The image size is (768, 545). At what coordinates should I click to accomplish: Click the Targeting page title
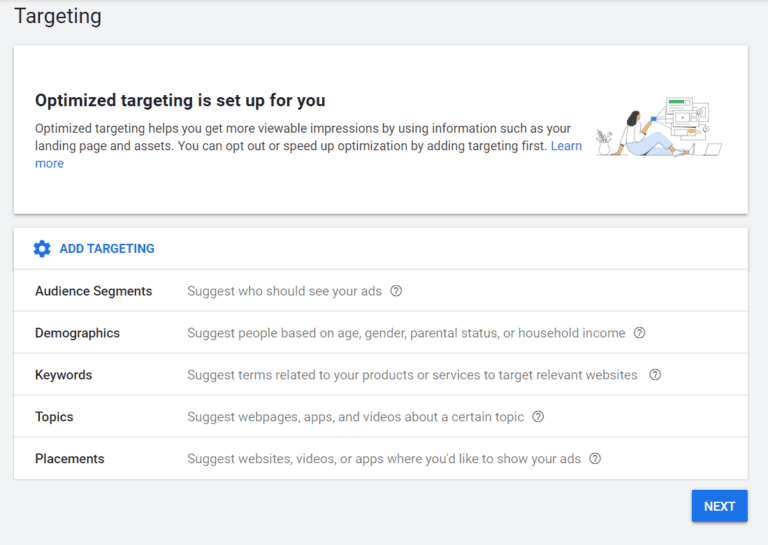[x=57, y=16]
